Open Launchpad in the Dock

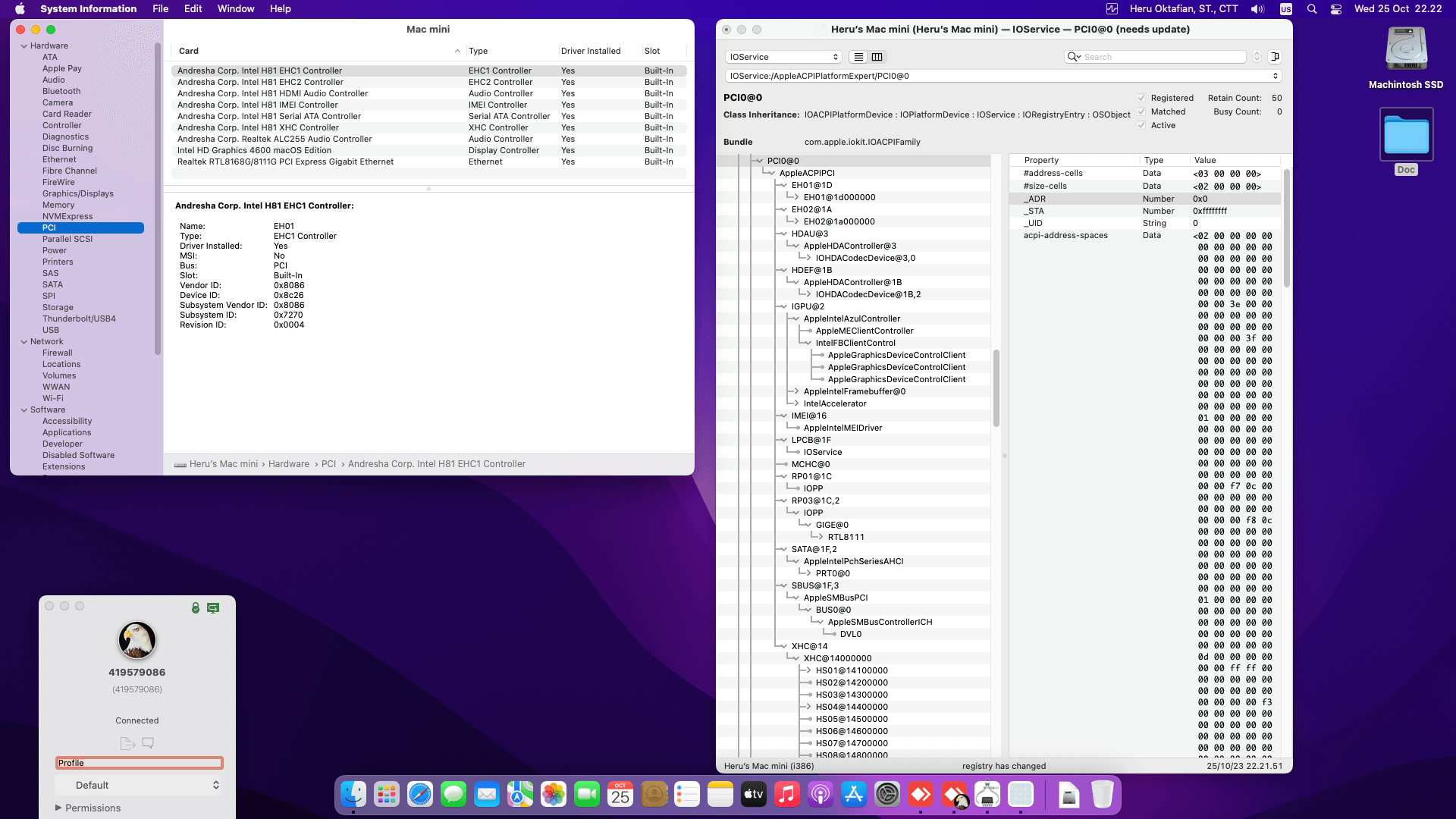387,794
